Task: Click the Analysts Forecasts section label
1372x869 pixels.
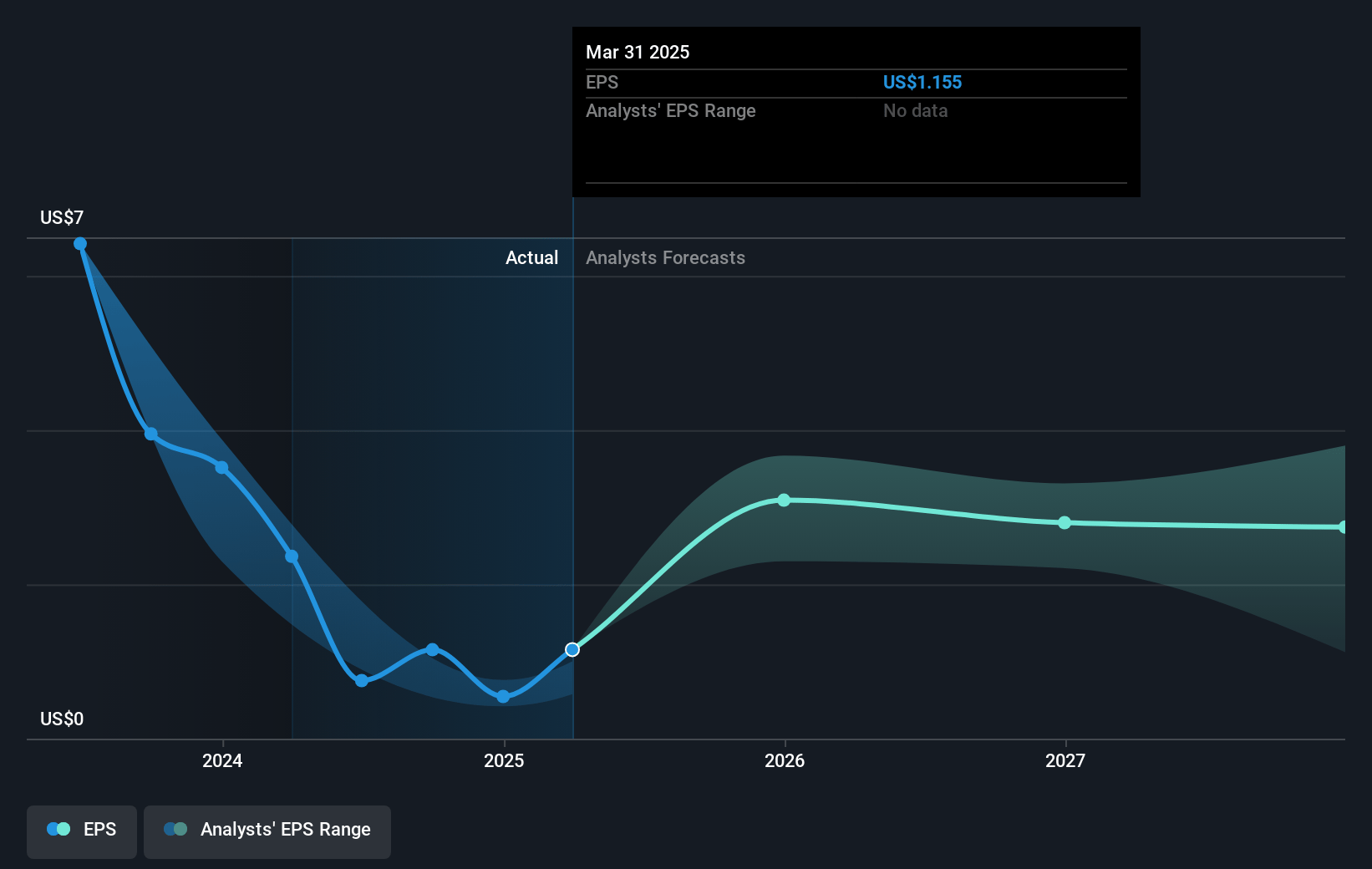Action: pos(665,257)
